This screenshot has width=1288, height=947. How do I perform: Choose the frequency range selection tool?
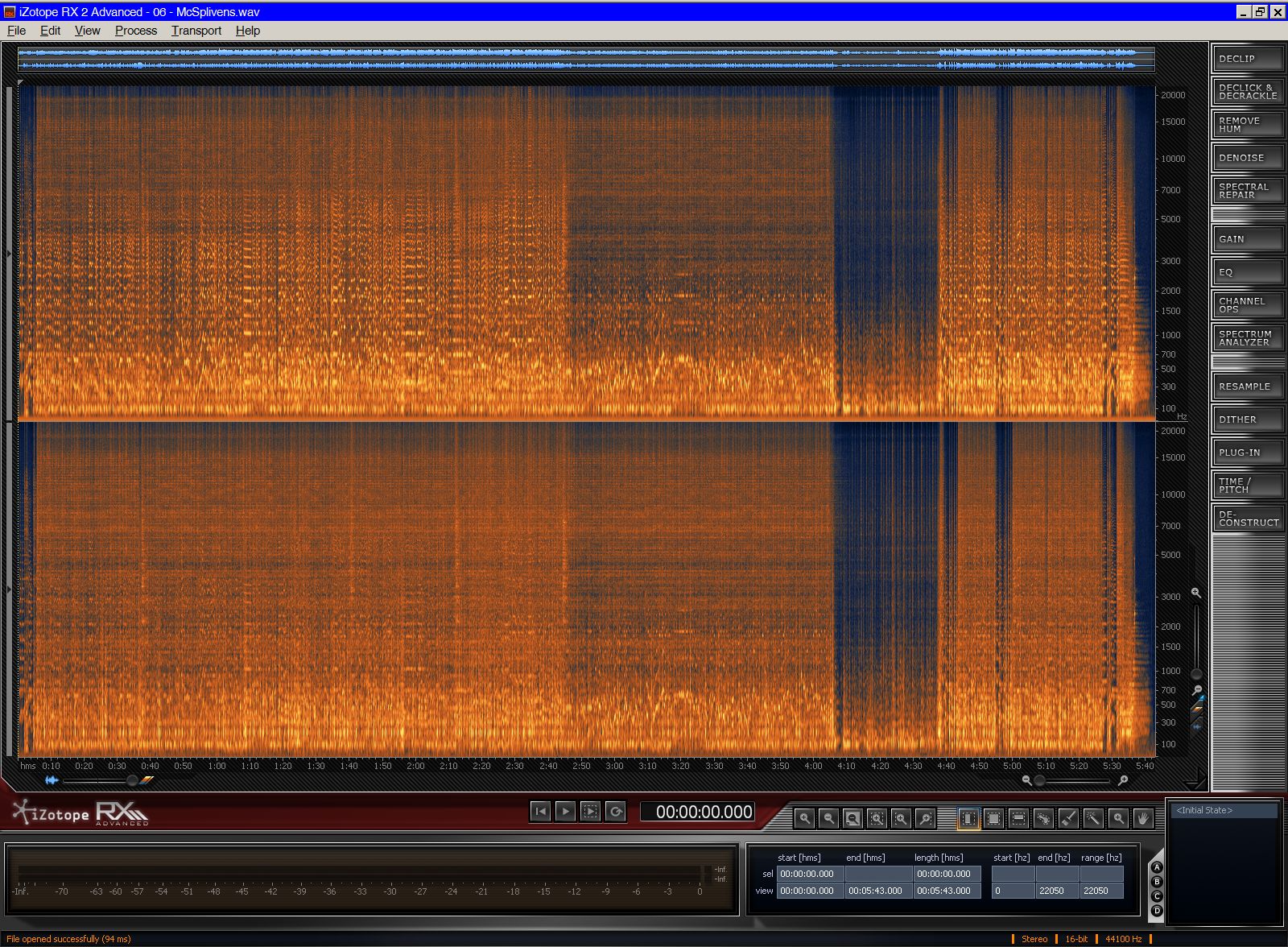[x=1018, y=818]
